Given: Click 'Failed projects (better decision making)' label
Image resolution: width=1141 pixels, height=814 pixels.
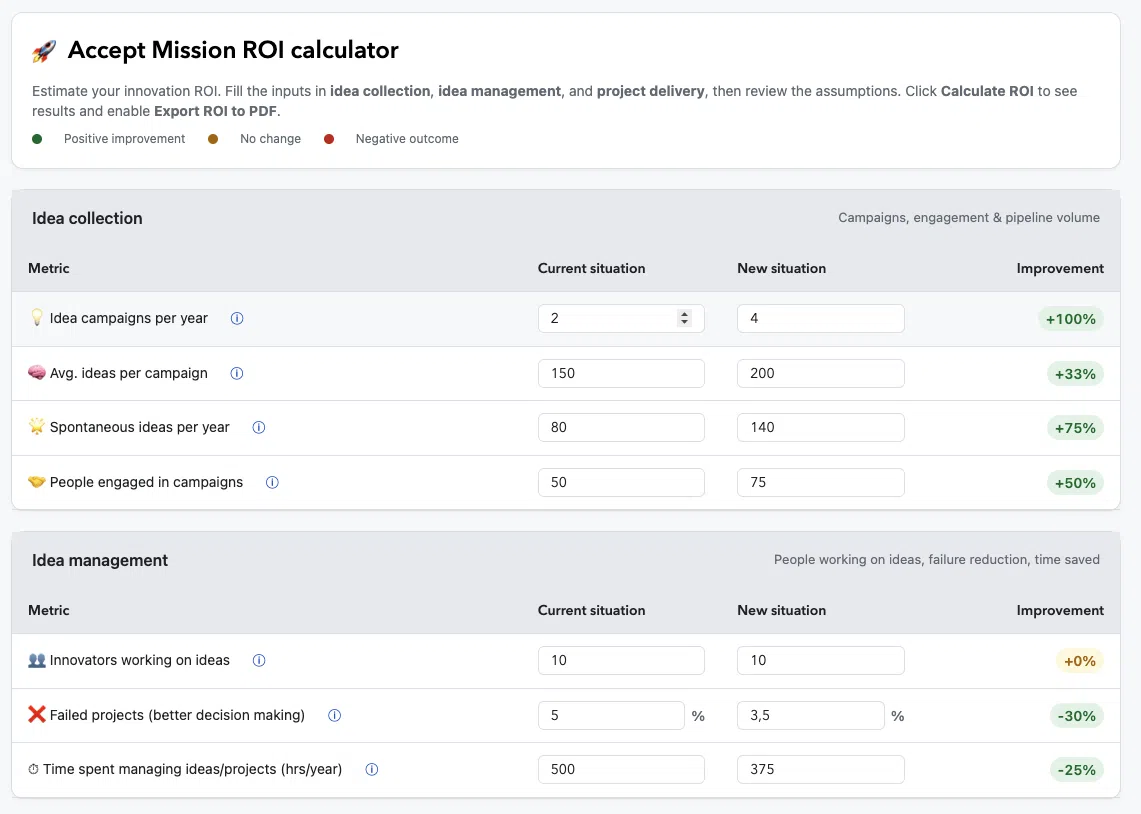Looking at the screenshot, I should [x=177, y=715].
